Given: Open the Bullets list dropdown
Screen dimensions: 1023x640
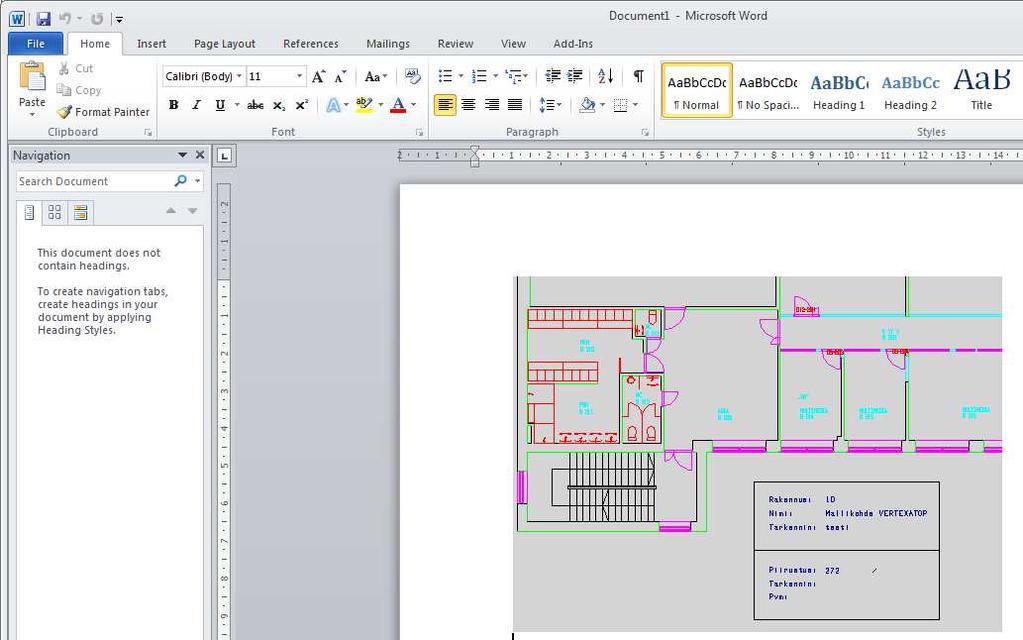Looking at the screenshot, I should click(461, 76).
